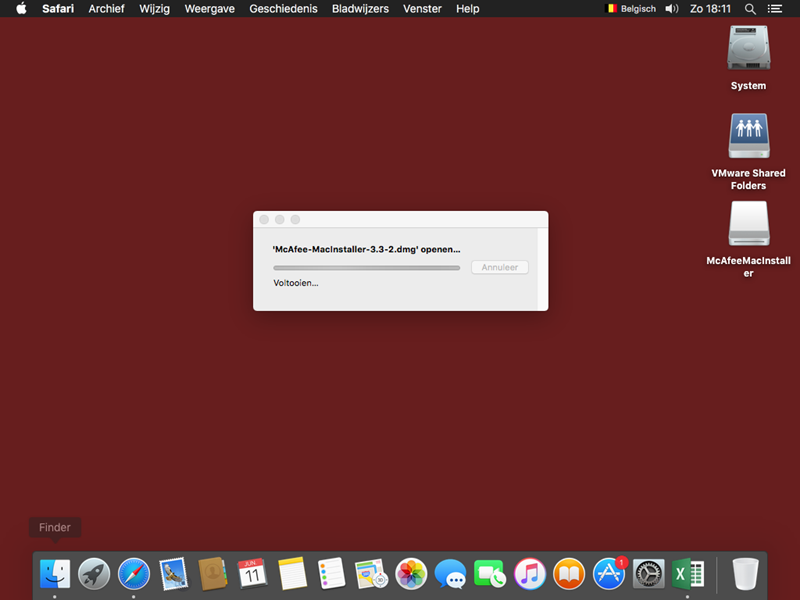Open the Trash in the Dock
The width and height of the screenshot is (800, 600).
coord(745,573)
